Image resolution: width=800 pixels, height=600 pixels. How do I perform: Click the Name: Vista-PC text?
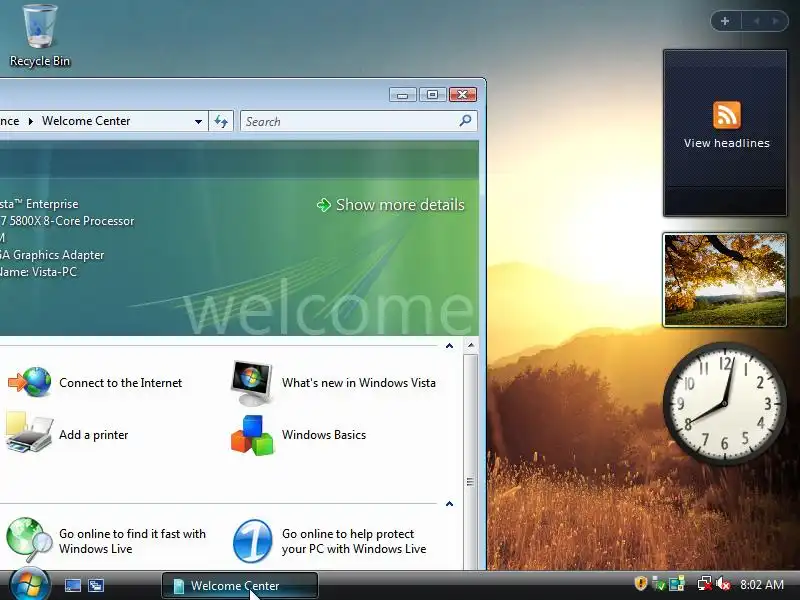point(38,272)
